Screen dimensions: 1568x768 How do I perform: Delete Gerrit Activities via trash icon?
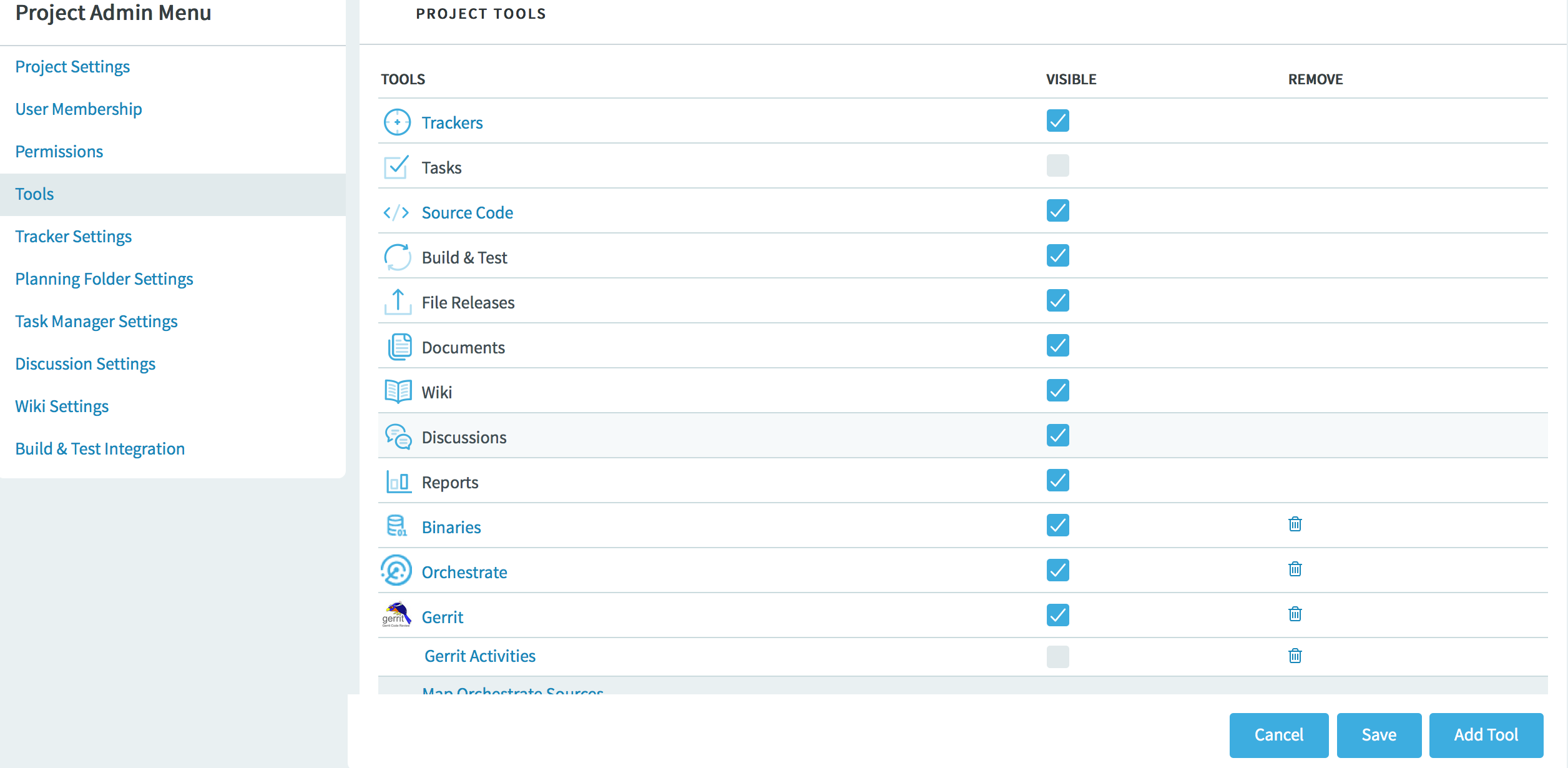1295,656
